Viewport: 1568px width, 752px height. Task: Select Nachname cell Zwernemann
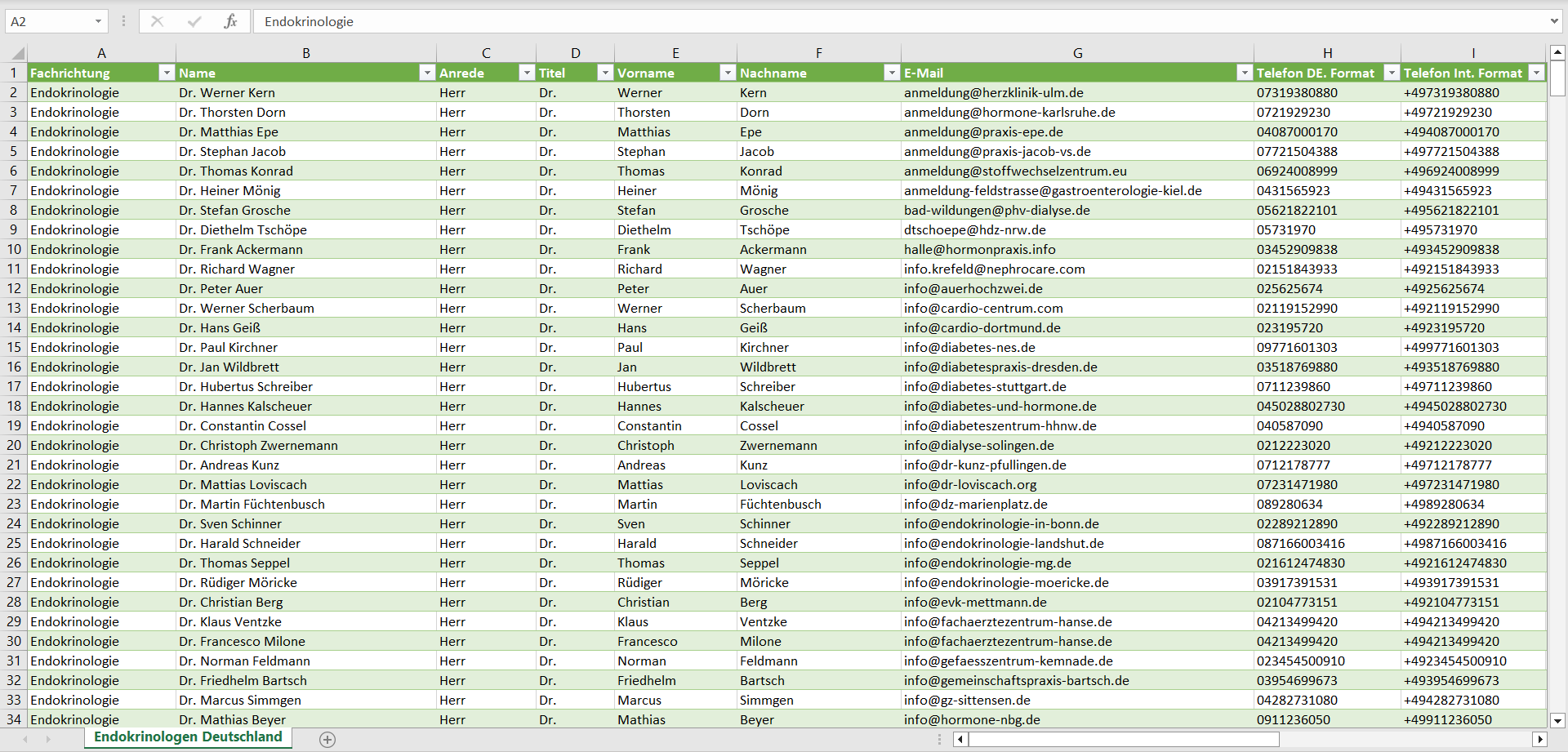tap(819, 445)
